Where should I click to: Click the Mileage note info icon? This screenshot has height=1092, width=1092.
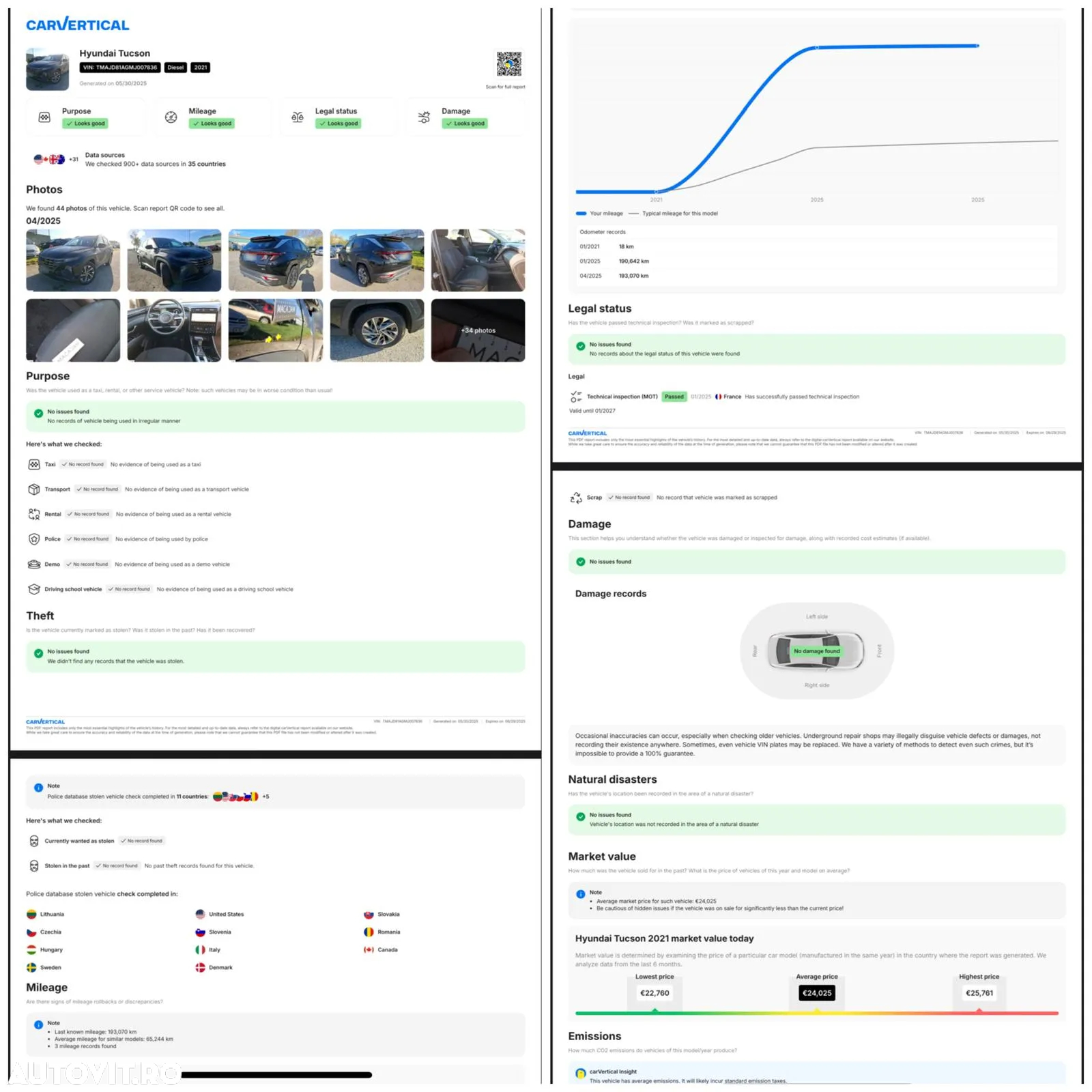coord(38,1024)
